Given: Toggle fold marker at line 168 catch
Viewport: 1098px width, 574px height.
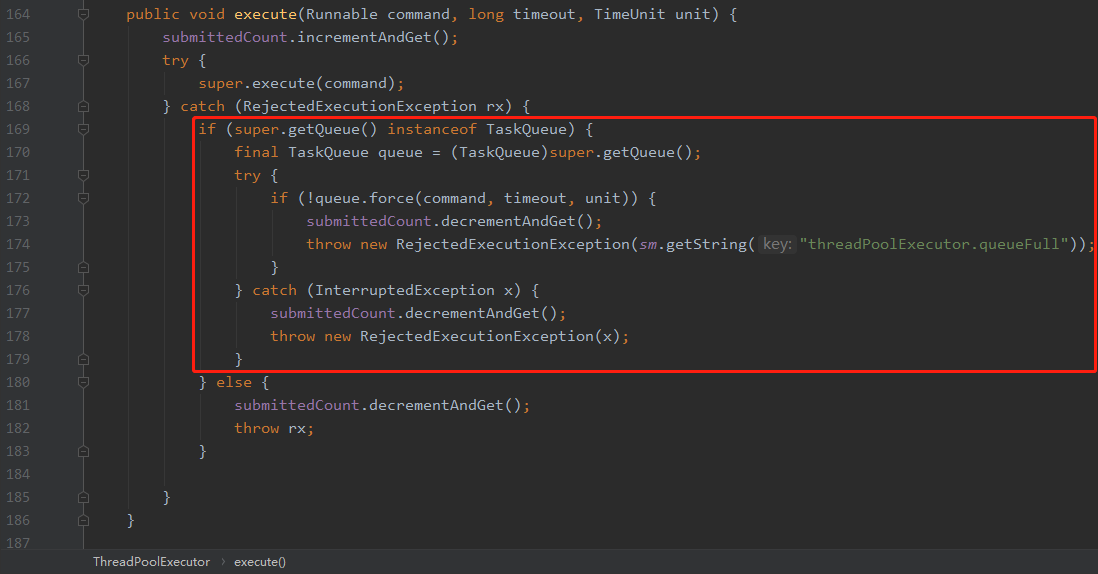Looking at the screenshot, I should coord(83,106).
